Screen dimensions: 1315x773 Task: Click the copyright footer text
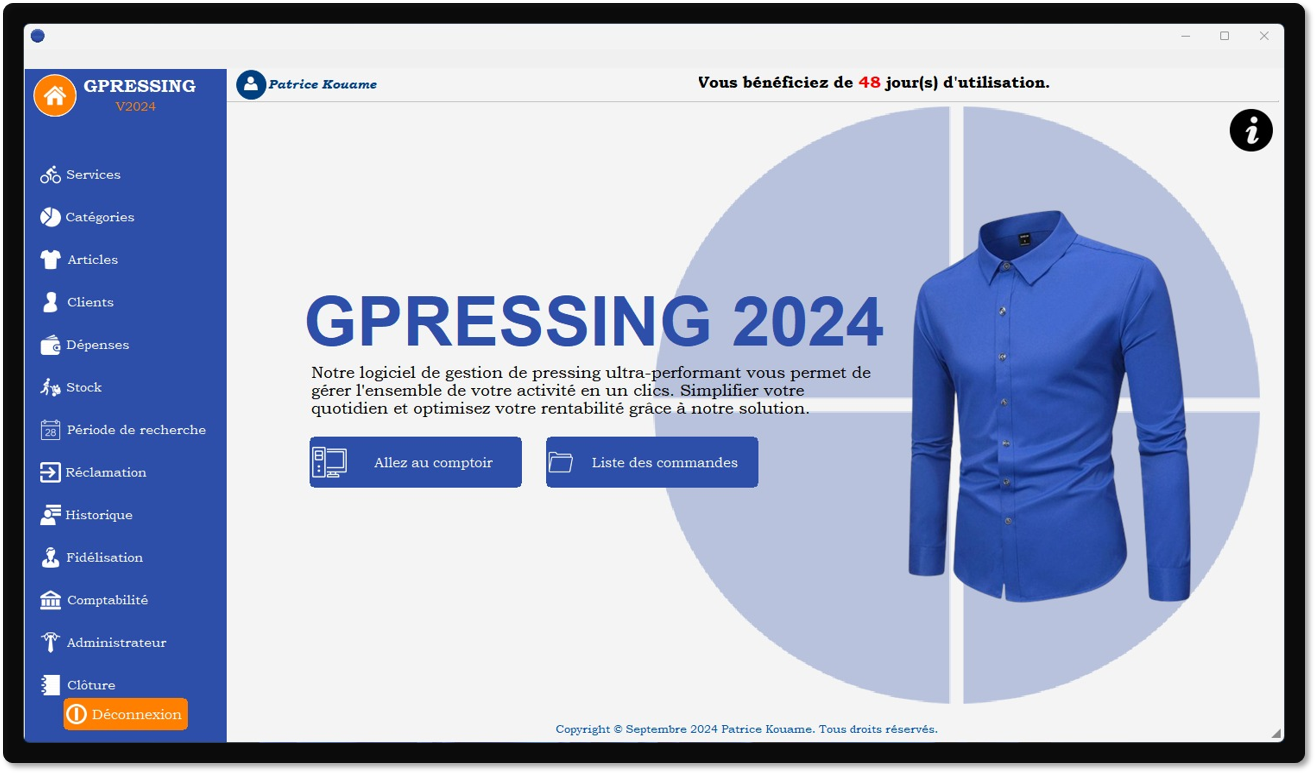coord(747,729)
